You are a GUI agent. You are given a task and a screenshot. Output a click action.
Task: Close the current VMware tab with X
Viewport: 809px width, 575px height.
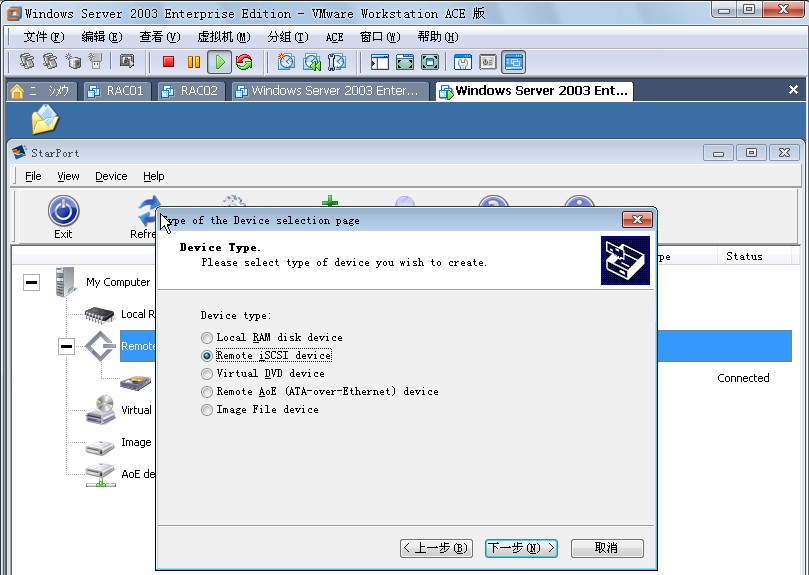pos(794,90)
